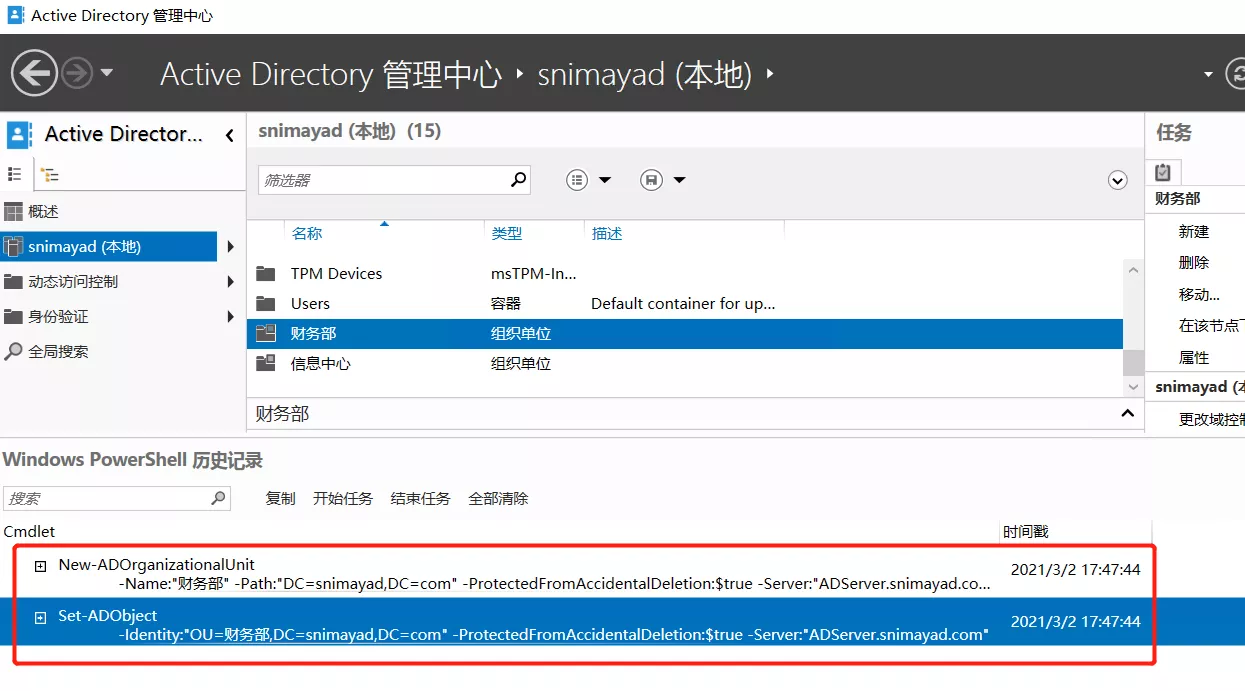Expand the 动态访问控制 submenu arrow
The image size is (1245, 691).
pyautogui.click(x=231, y=282)
